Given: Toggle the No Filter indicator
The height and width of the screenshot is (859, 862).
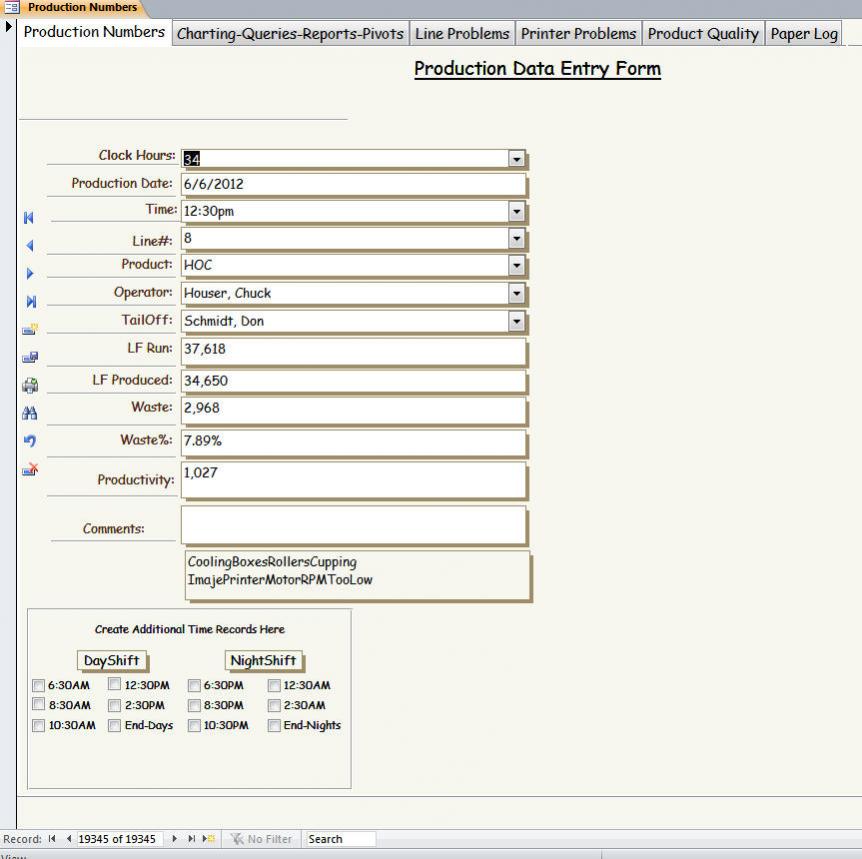Looking at the screenshot, I should coord(261,839).
